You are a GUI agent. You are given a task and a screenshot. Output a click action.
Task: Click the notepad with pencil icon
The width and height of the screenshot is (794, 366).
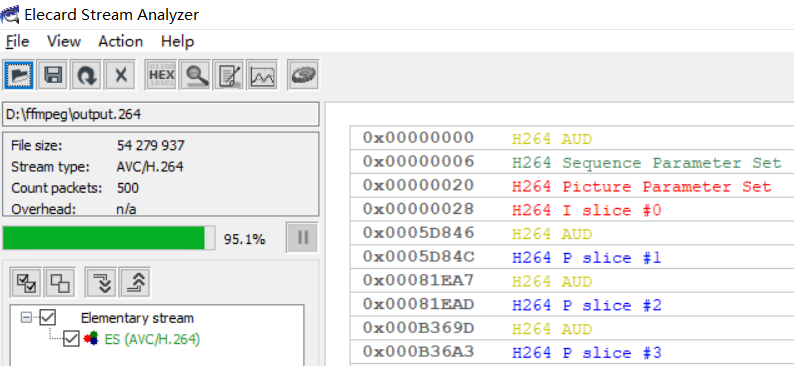[x=228, y=75]
